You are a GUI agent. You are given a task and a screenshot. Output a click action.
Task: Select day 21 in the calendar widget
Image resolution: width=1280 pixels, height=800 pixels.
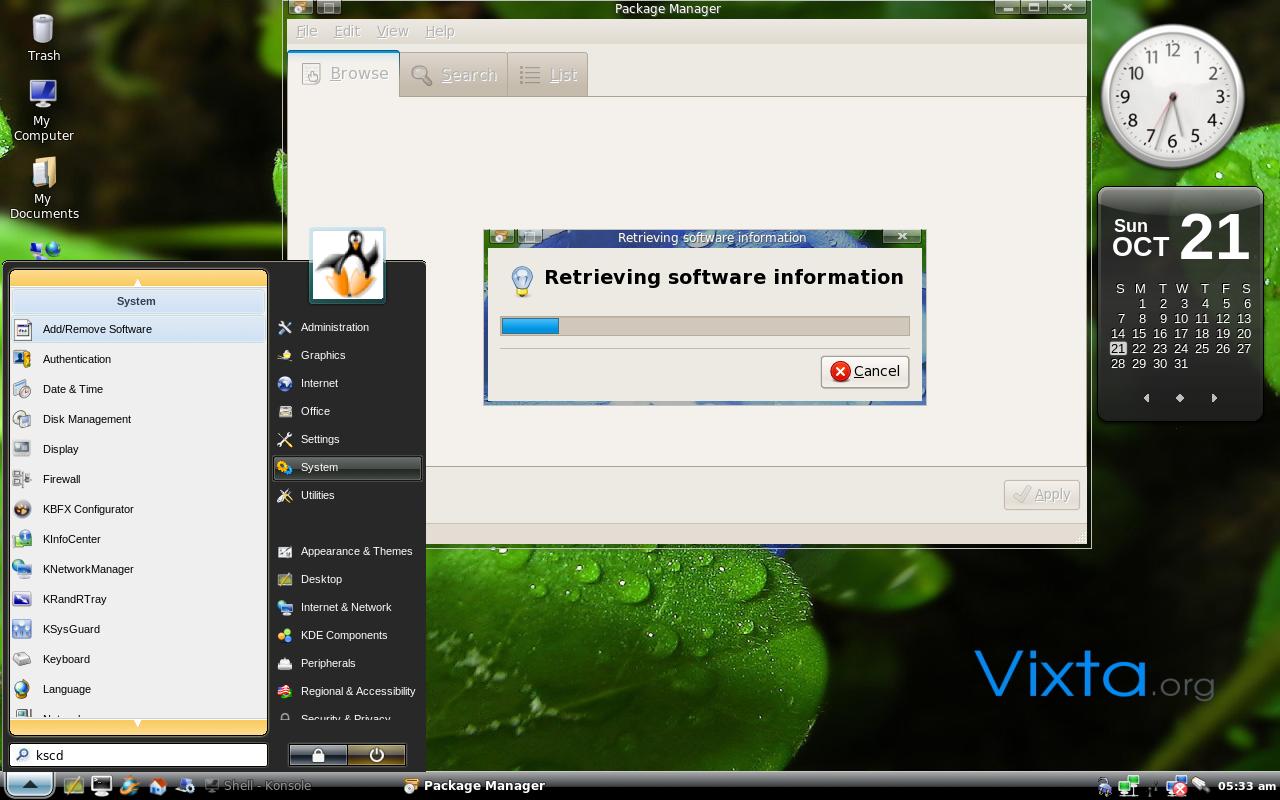[1118, 349]
